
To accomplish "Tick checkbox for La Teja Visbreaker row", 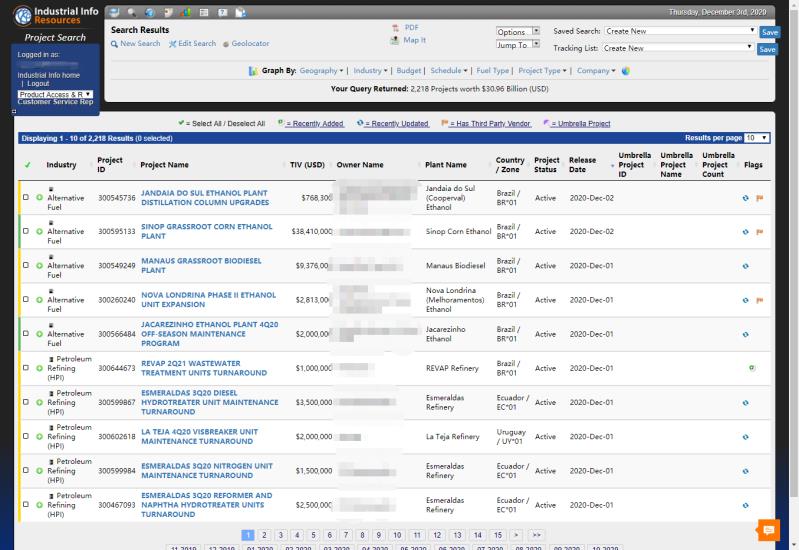I will (x=26, y=437).
